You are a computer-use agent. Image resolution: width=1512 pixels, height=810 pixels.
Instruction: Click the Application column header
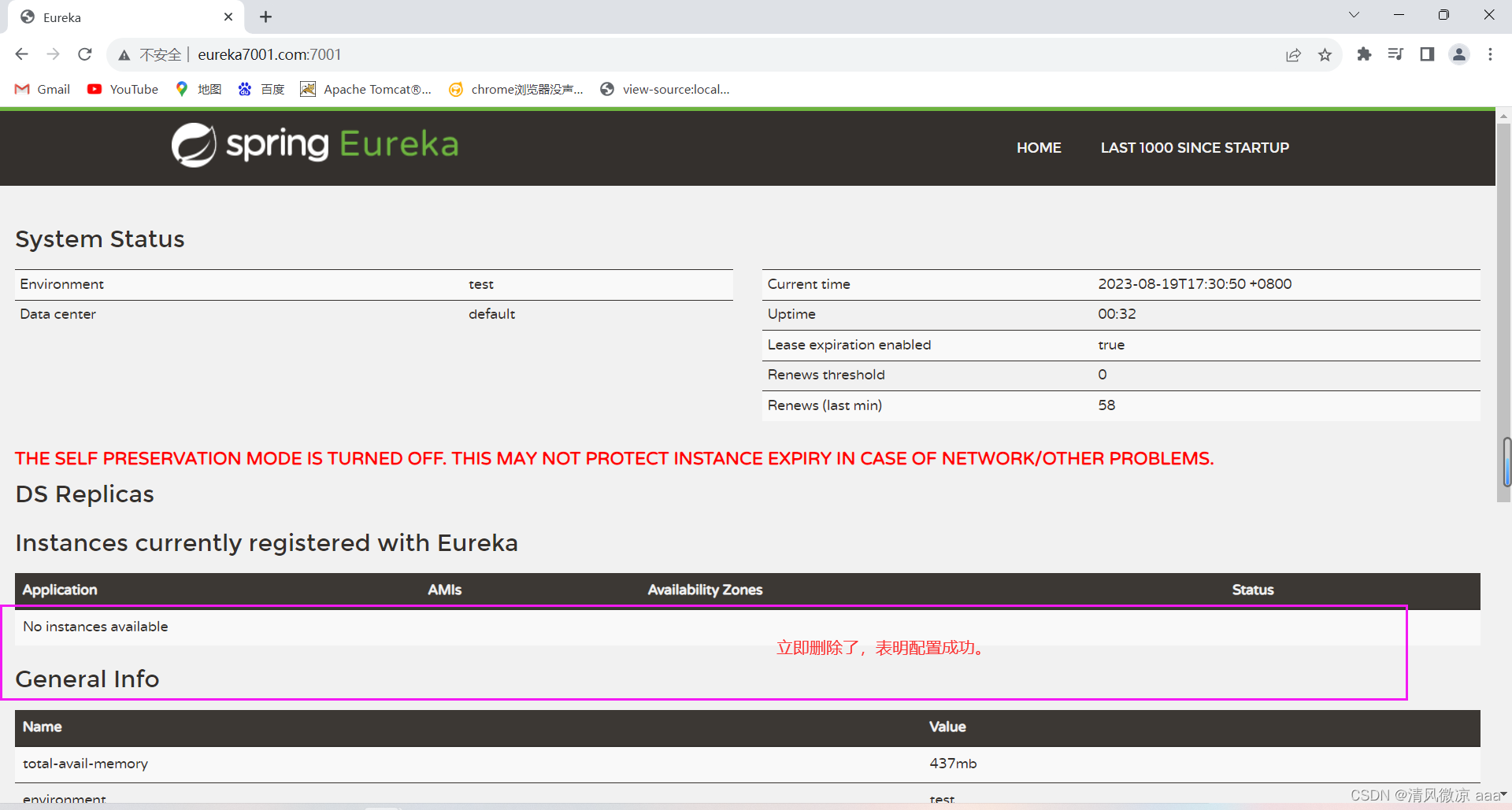coord(60,590)
